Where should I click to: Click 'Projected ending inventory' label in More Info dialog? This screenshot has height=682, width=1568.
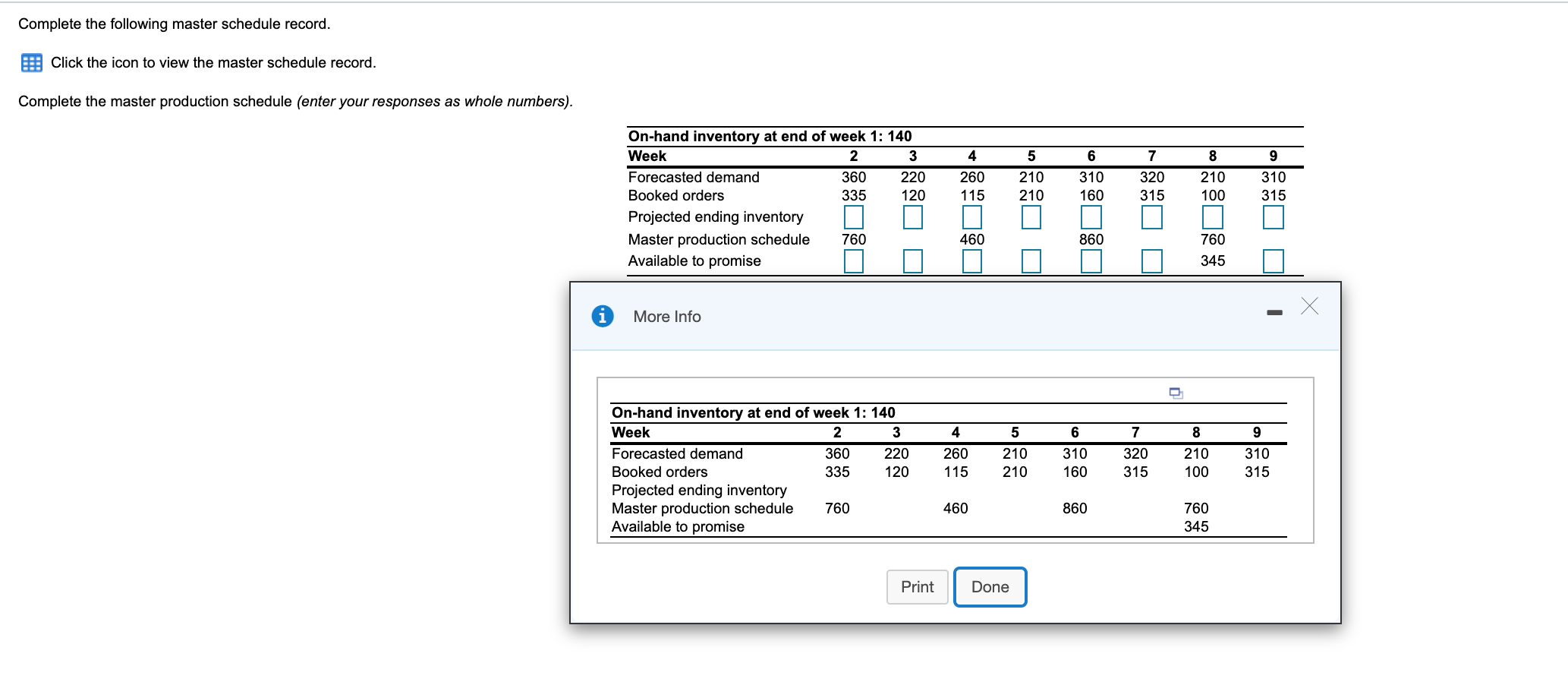(x=699, y=490)
